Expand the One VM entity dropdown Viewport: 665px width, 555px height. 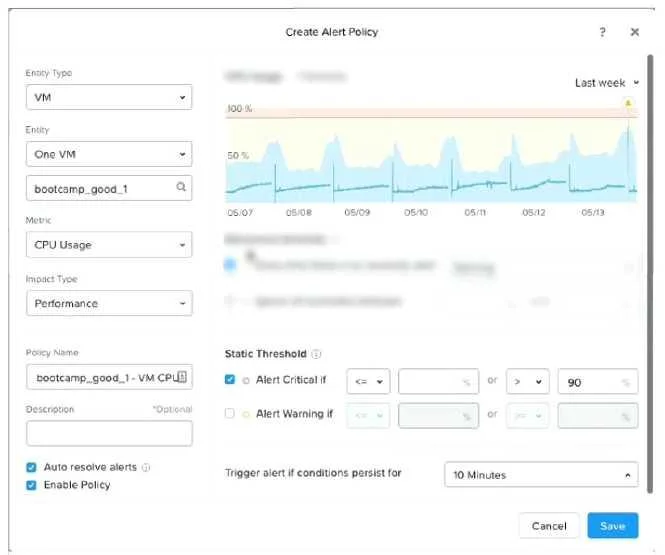(x=109, y=154)
